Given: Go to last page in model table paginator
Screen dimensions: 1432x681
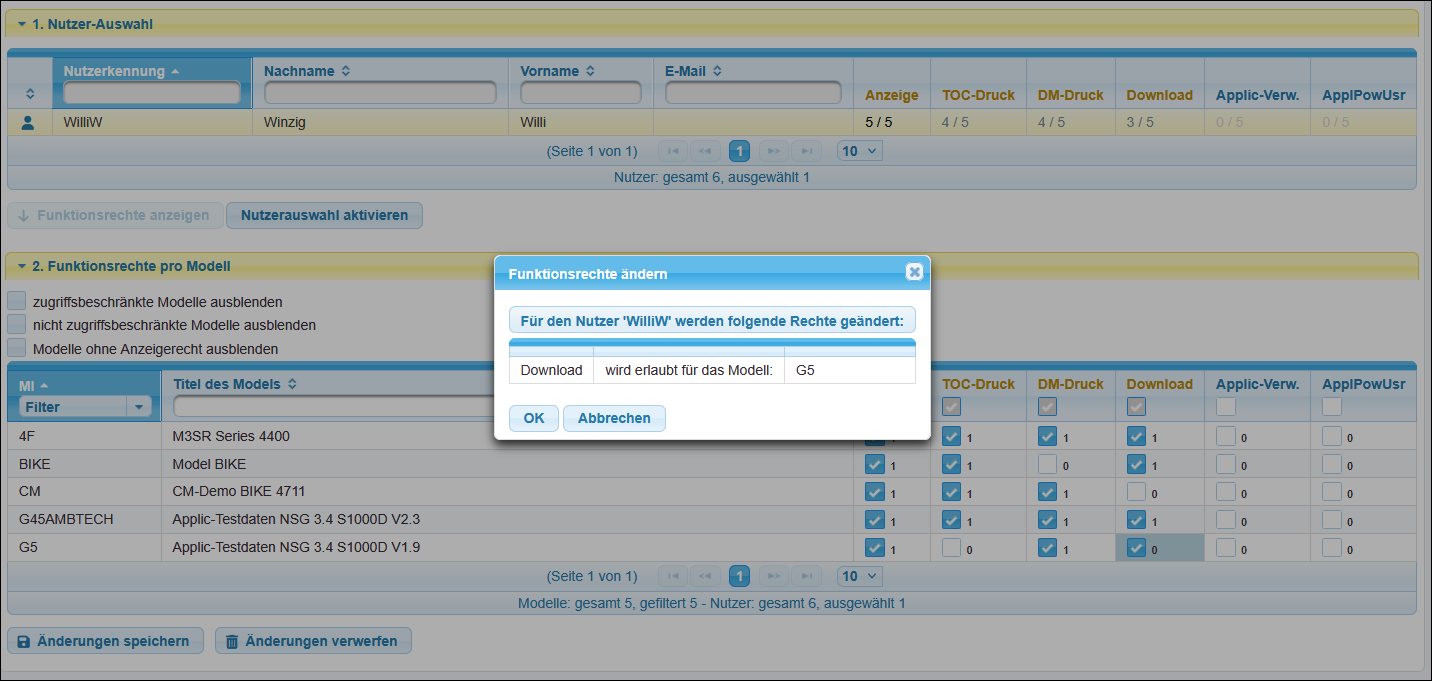Looking at the screenshot, I should tap(806, 576).
